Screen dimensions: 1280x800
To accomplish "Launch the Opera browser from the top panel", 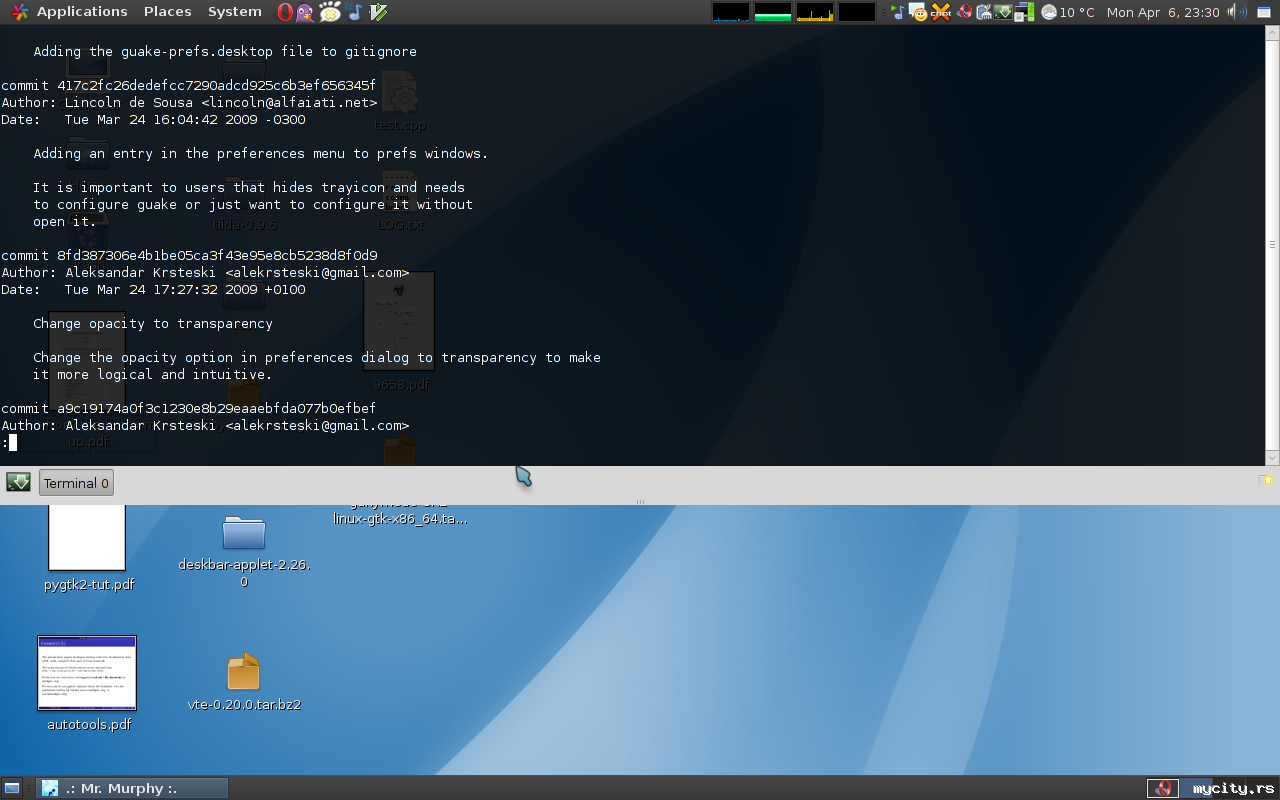I will [x=285, y=12].
